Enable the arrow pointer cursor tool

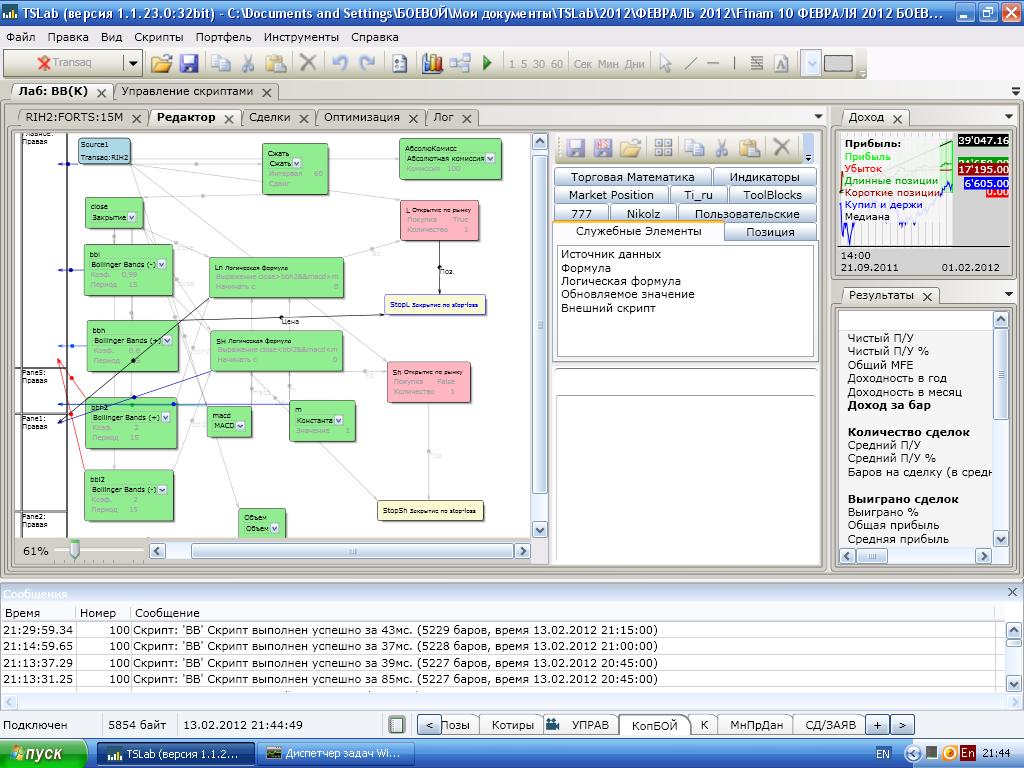point(665,63)
